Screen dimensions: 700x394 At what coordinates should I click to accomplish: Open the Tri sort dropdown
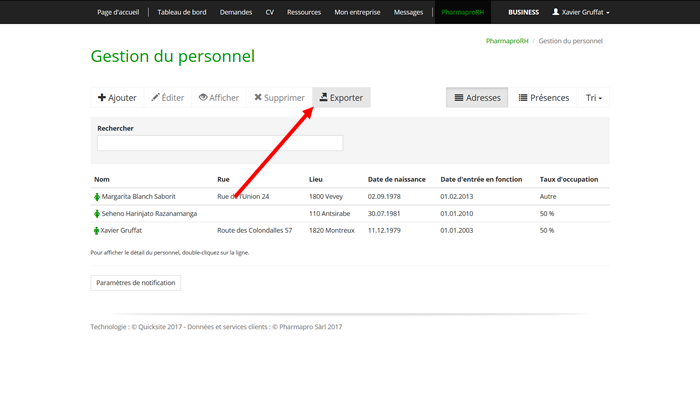(594, 97)
